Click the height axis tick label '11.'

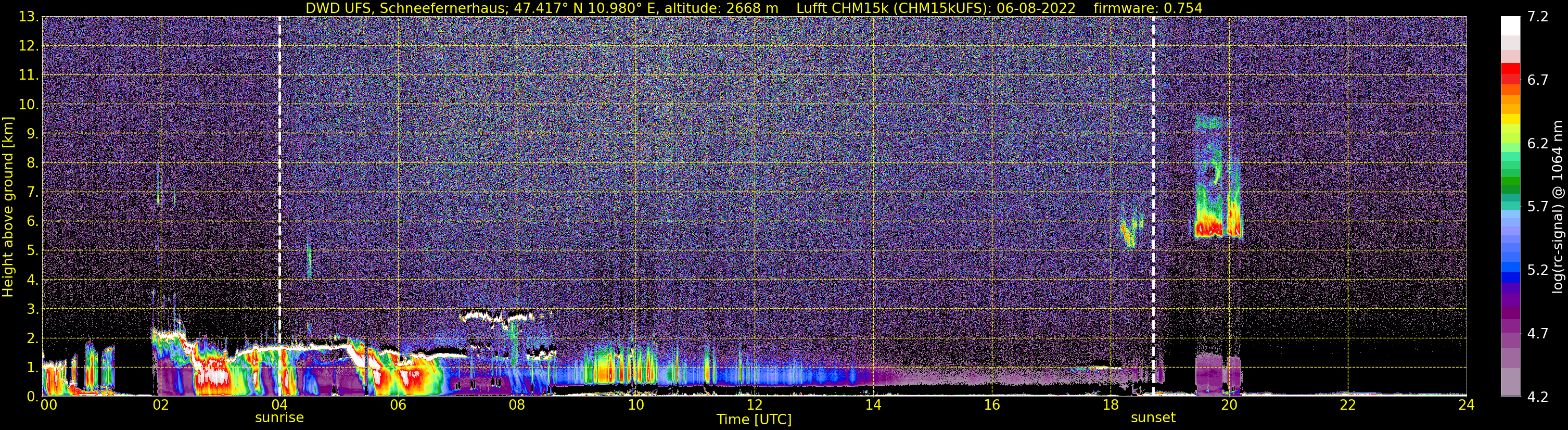29,75
